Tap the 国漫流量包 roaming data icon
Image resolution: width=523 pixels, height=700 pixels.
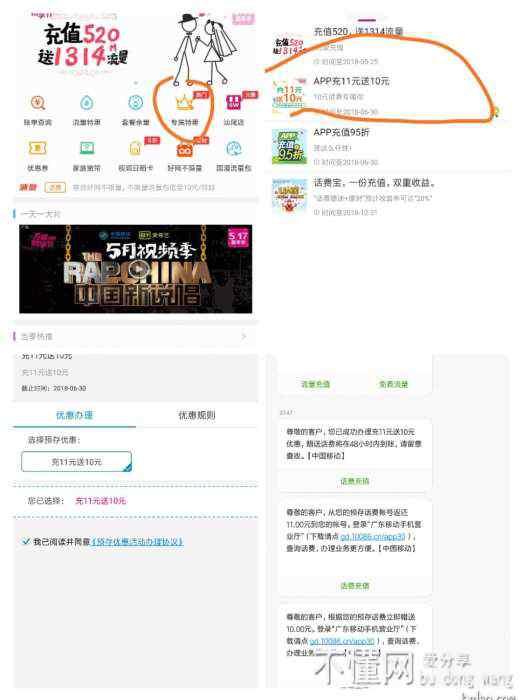coord(234,149)
